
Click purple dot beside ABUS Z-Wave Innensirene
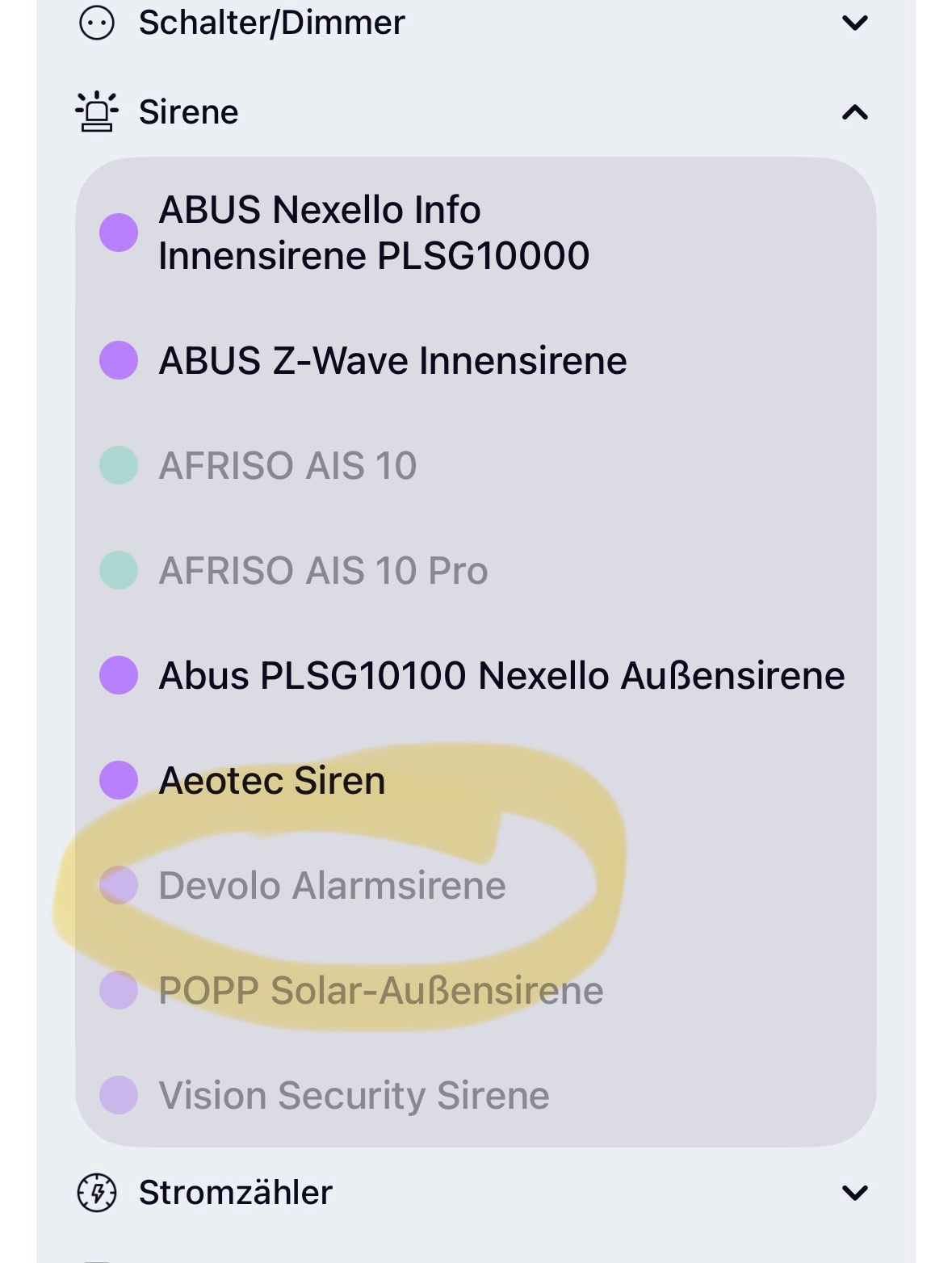tap(119, 360)
